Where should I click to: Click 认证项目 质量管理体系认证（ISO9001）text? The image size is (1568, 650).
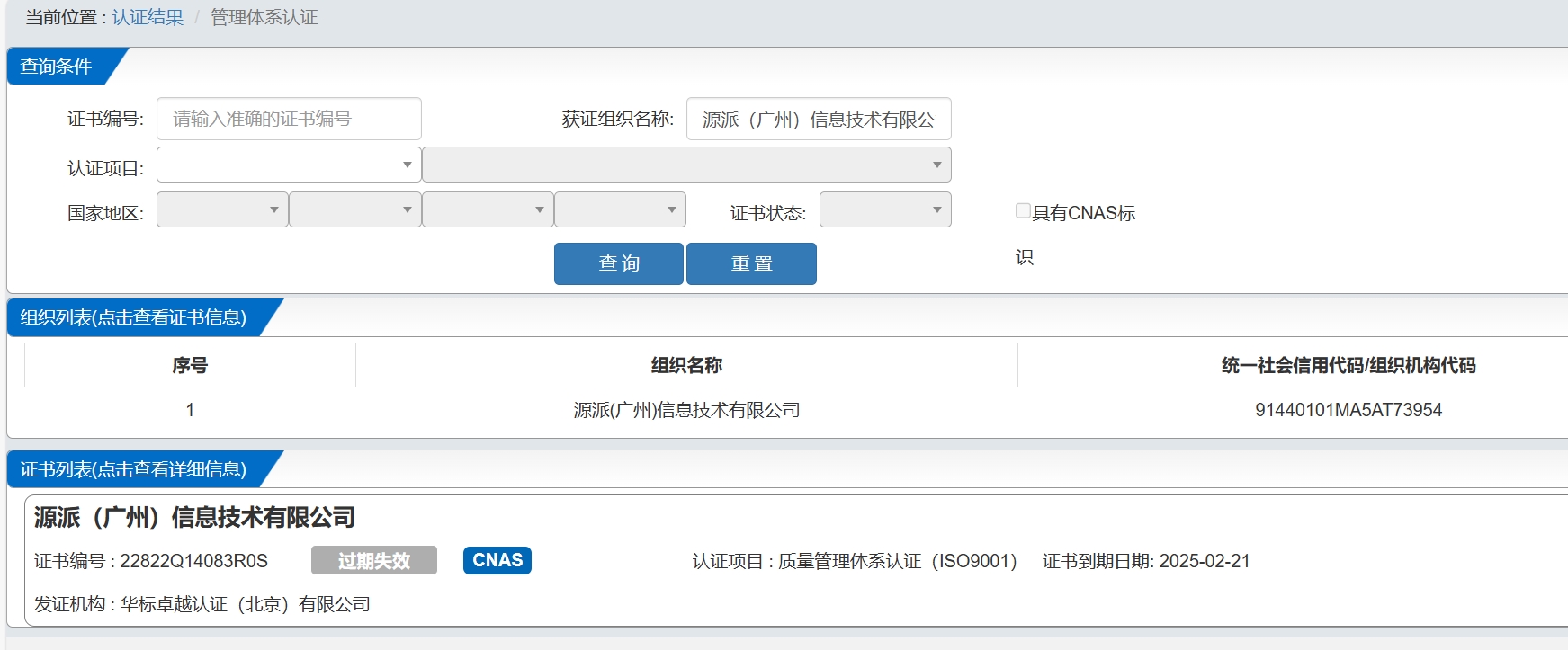pyautogui.click(x=855, y=561)
